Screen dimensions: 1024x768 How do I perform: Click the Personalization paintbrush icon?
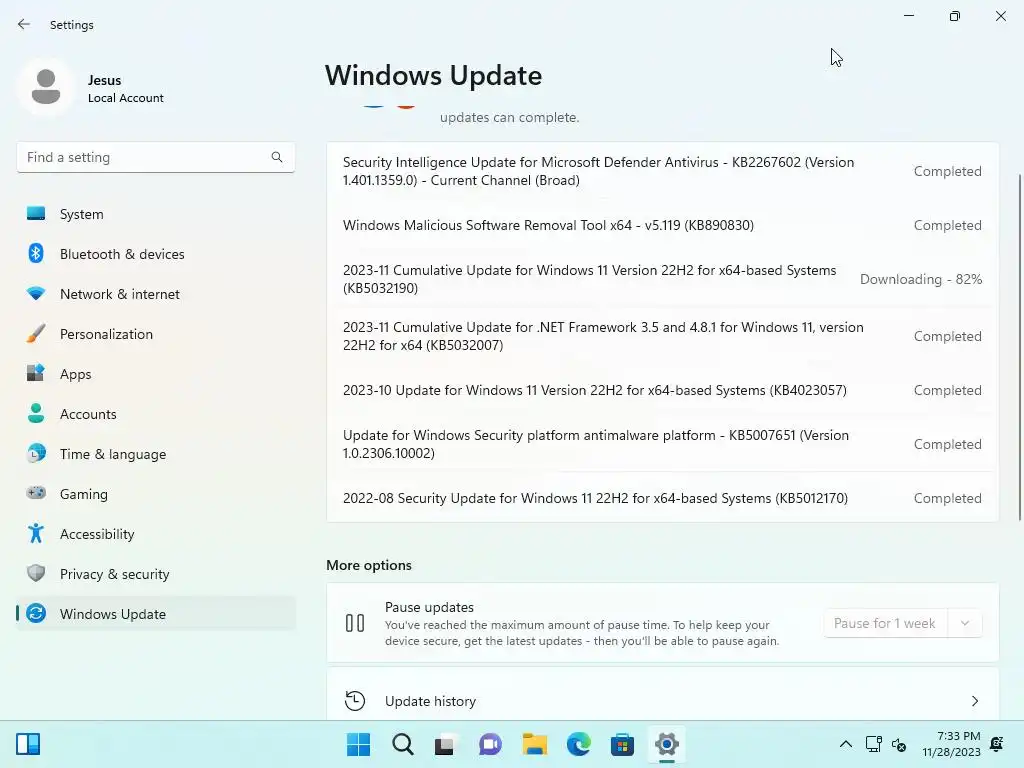[x=36, y=333]
